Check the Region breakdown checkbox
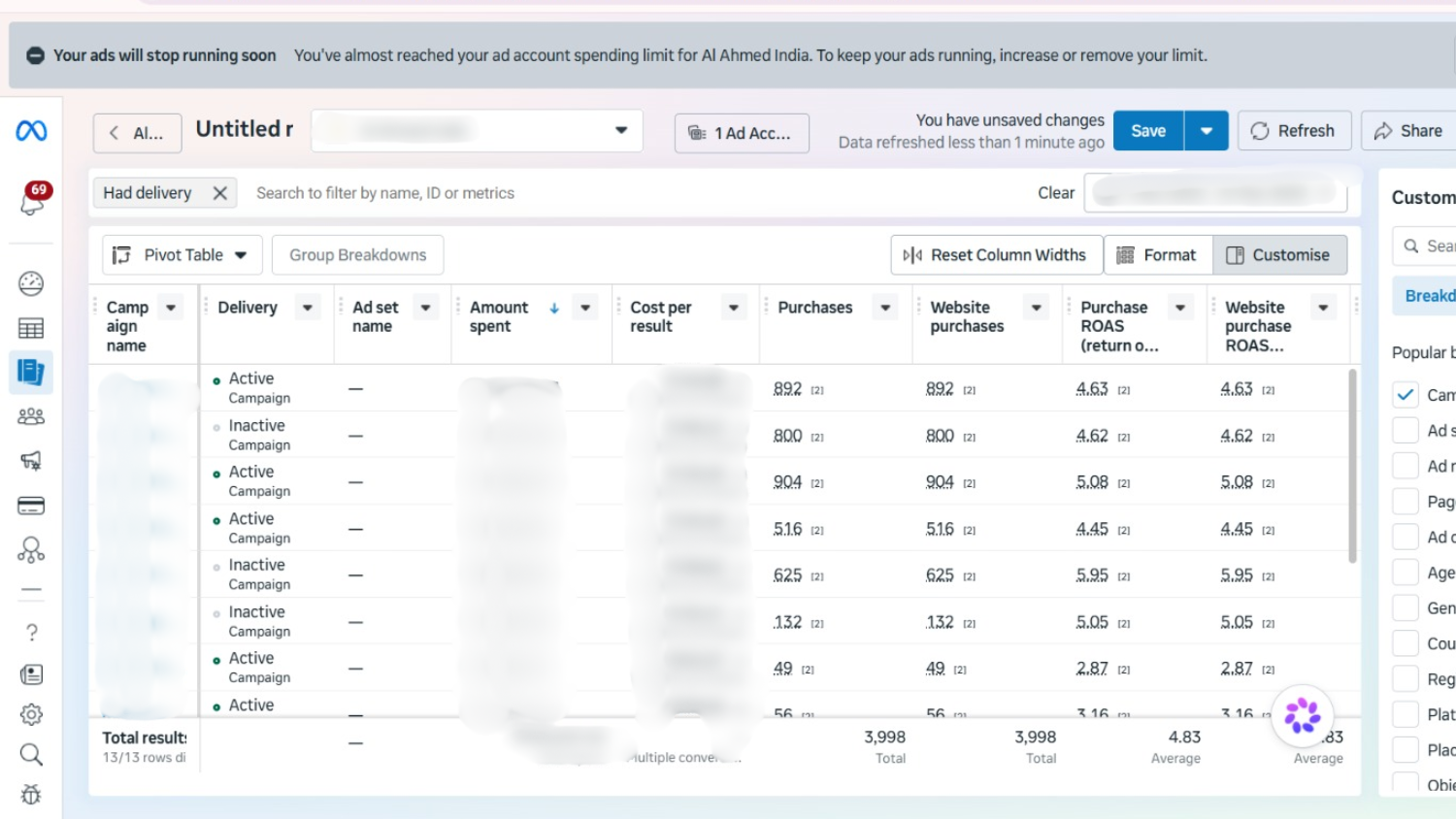Viewport: 1456px width, 819px height. pyautogui.click(x=1405, y=678)
